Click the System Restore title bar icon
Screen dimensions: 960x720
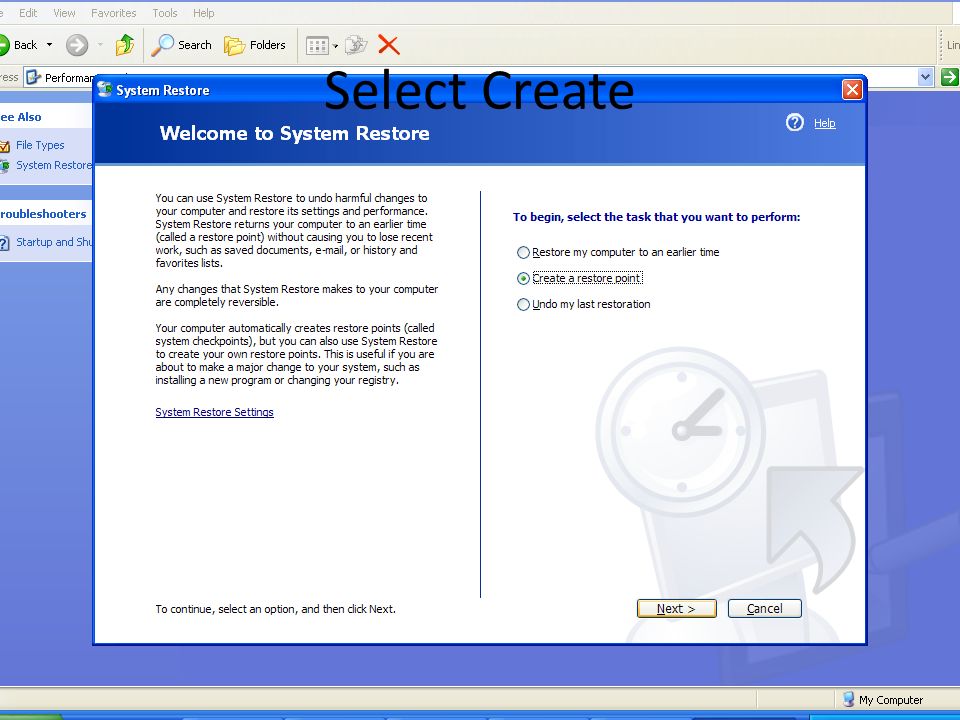click(x=105, y=89)
